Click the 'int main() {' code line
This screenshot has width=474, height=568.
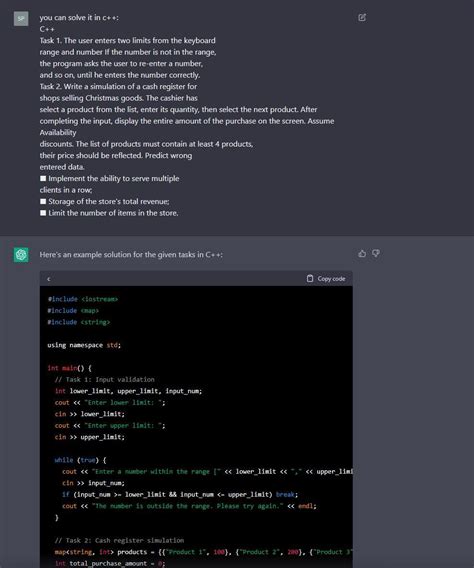70,368
